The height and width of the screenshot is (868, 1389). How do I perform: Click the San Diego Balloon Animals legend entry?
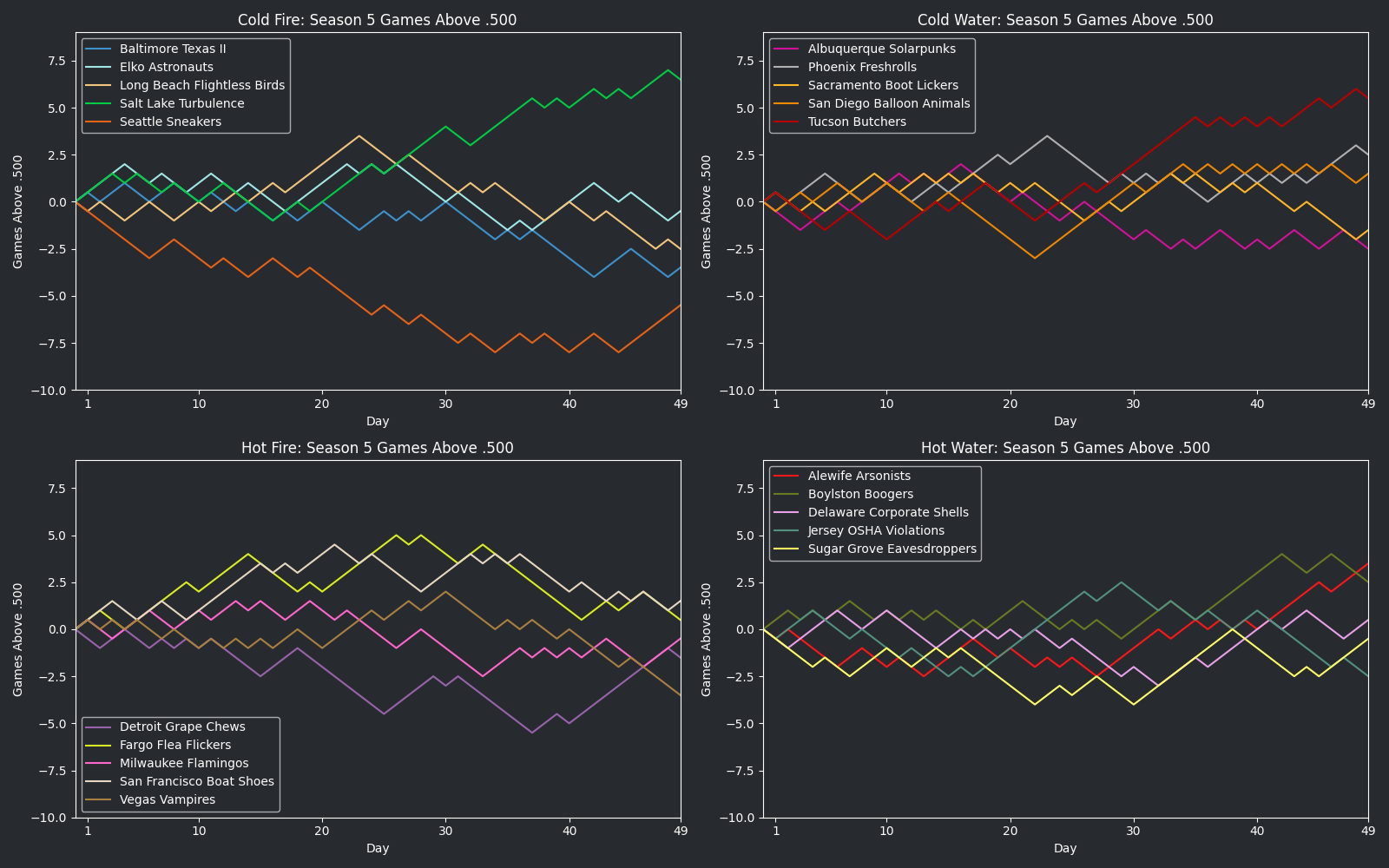(889, 103)
